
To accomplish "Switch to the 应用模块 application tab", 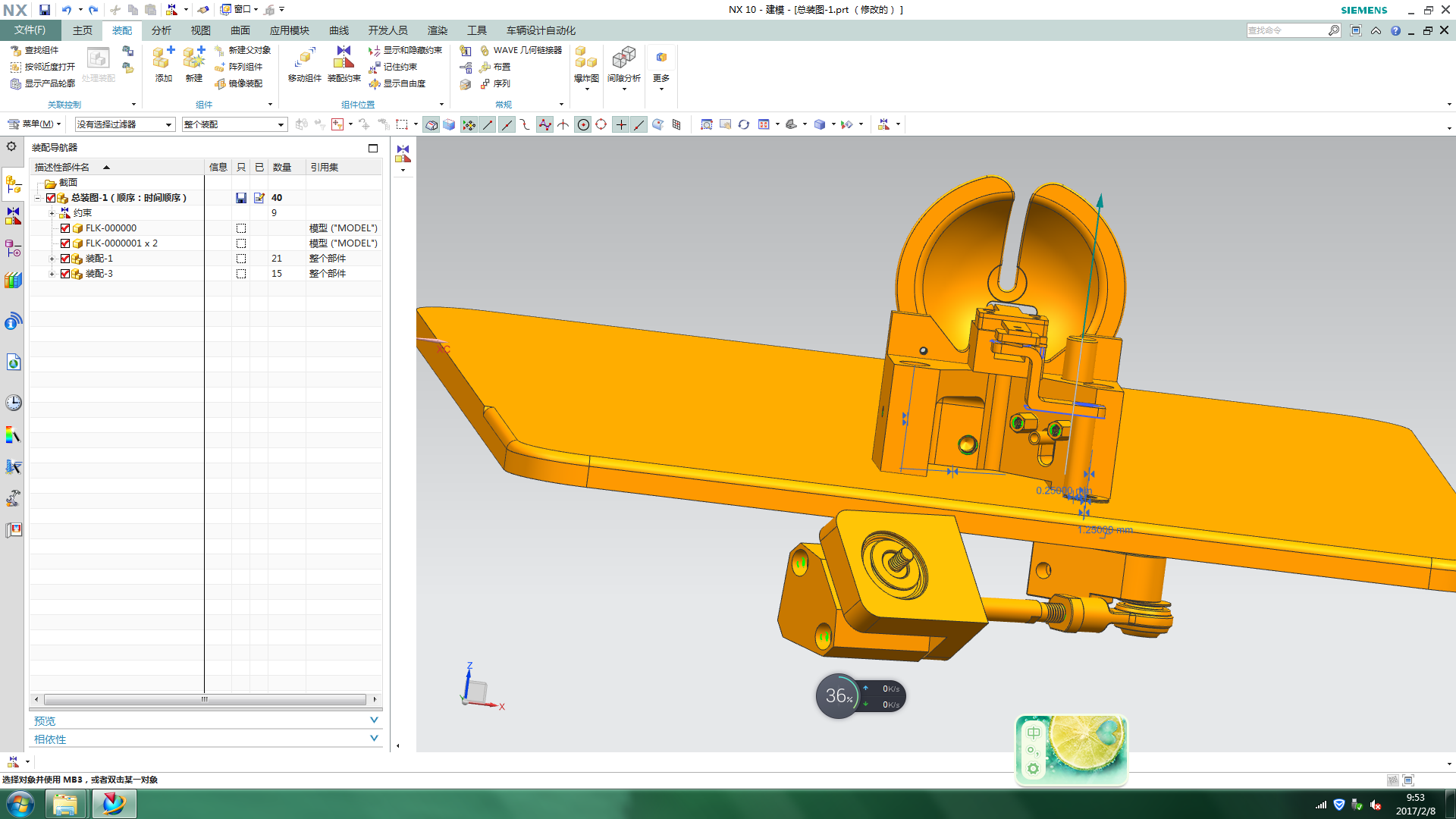I will click(290, 30).
